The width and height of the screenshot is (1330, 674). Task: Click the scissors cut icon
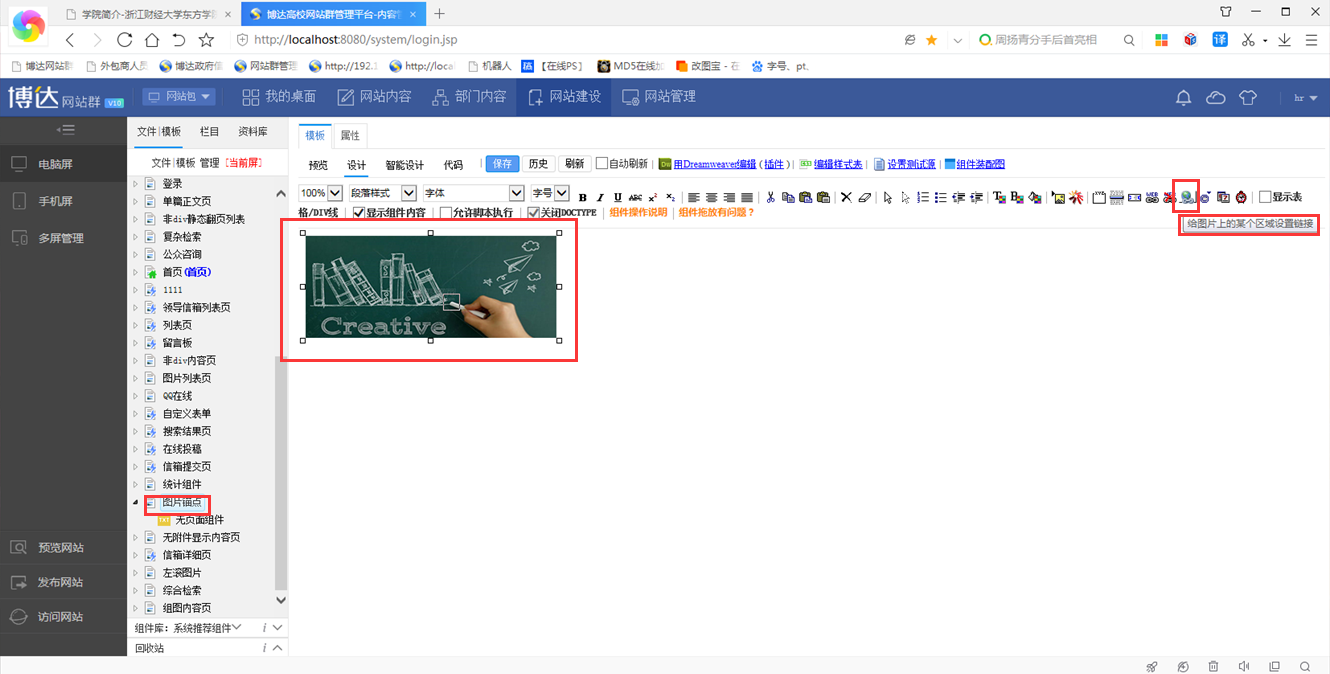point(770,197)
